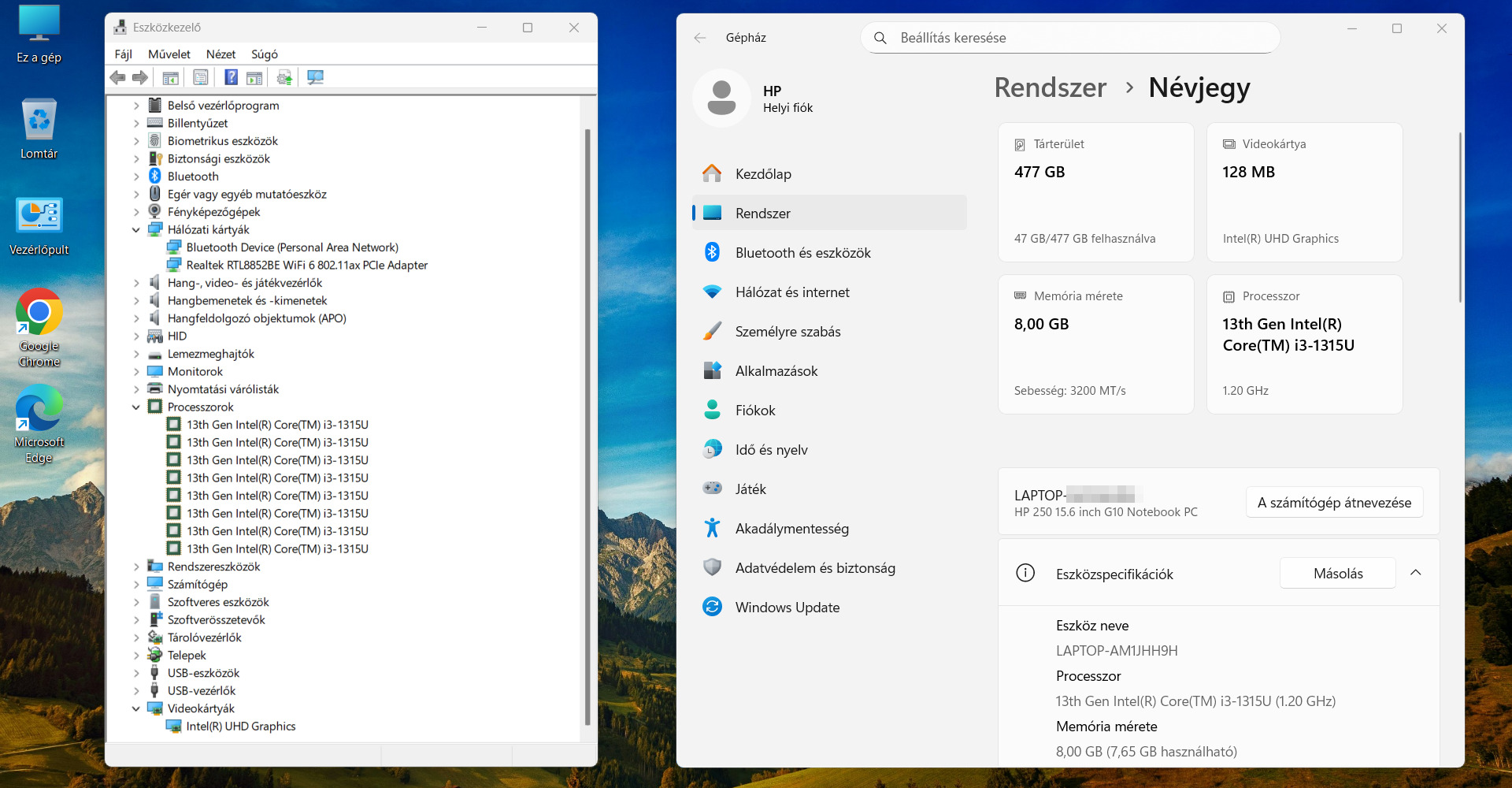Click in the Beállítás keresése search box
The image size is (1512, 788).
pos(1070,38)
